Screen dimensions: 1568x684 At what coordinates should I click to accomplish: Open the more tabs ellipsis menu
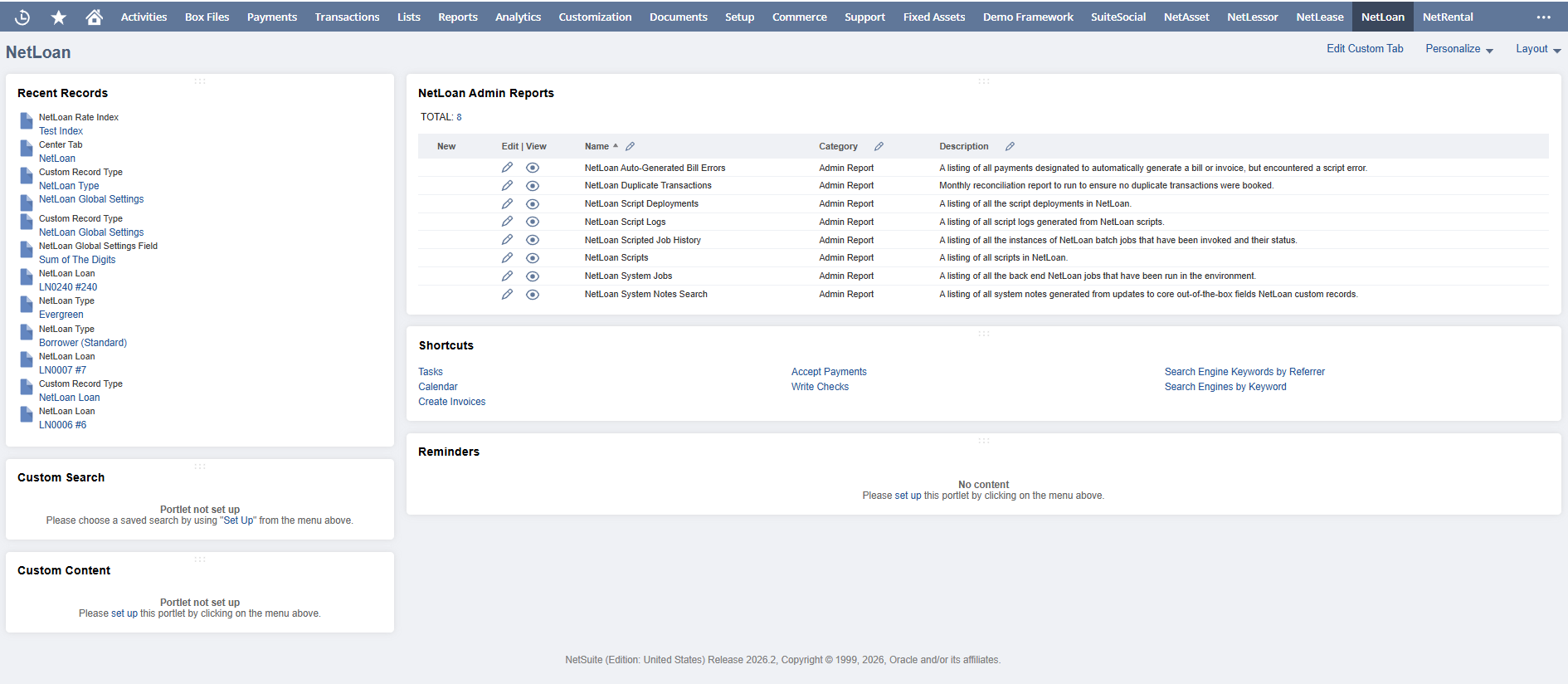click(1543, 17)
